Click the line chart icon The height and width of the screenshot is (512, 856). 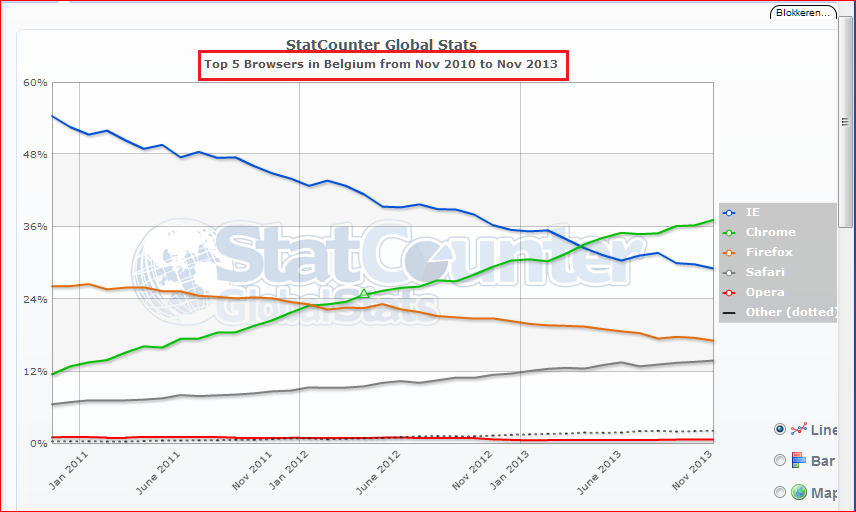pyautogui.click(x=799, y=429)
